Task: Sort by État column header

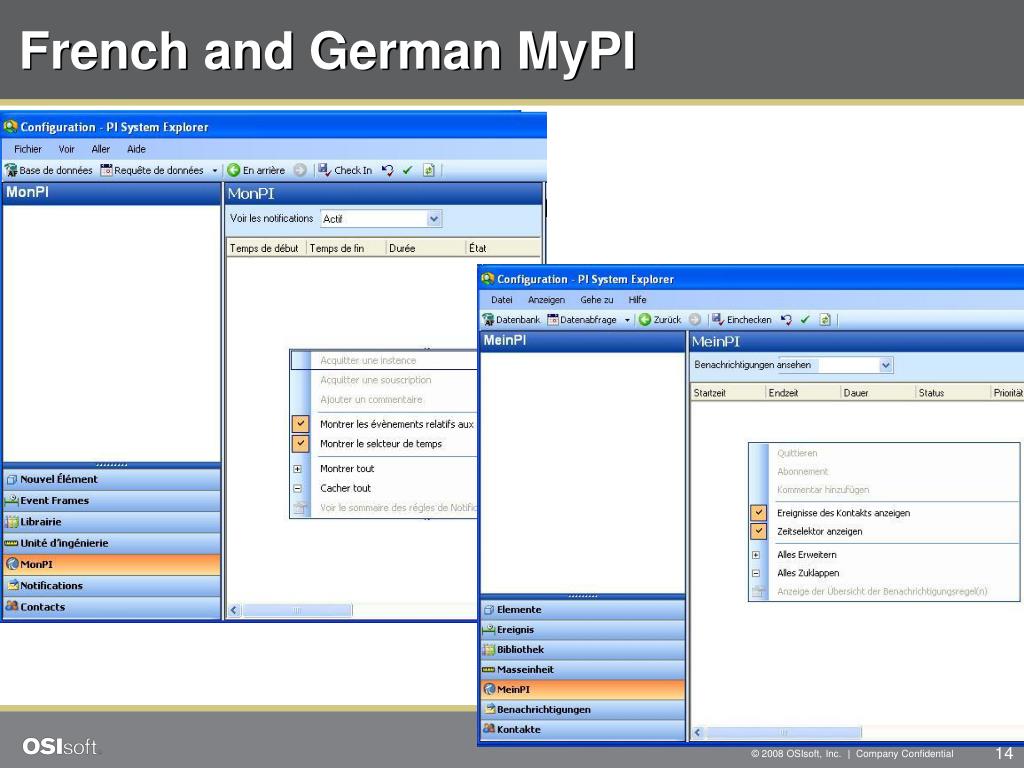Action: click(x=504, y=248)
